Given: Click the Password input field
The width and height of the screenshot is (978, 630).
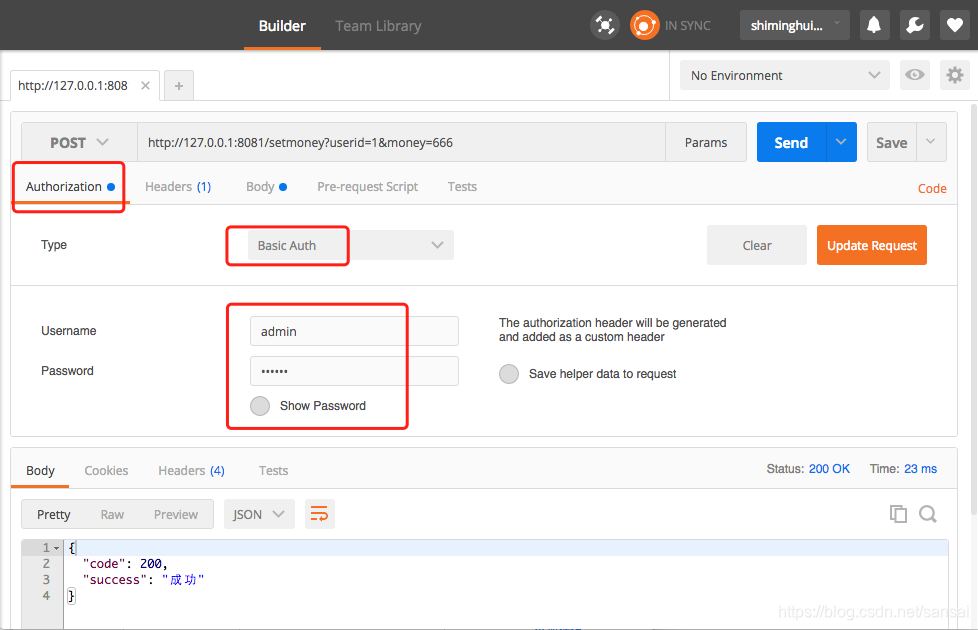Looking at the screenshot, I should [x=354, y=371].
